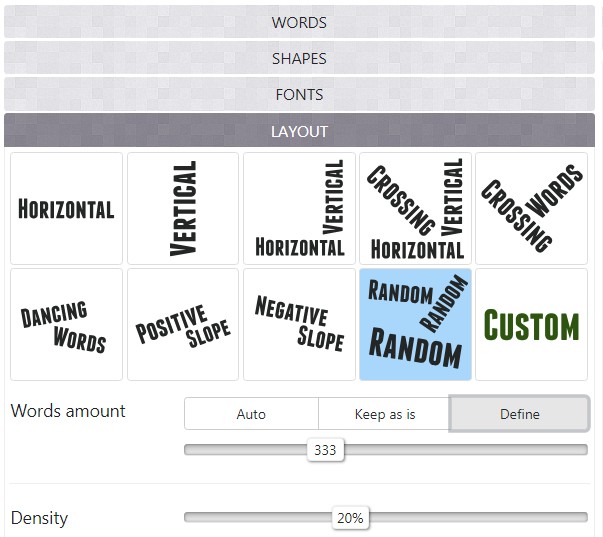The image size is (603, 537).
Task: Click the right end of Density slider track
Action: click(583, 518)
